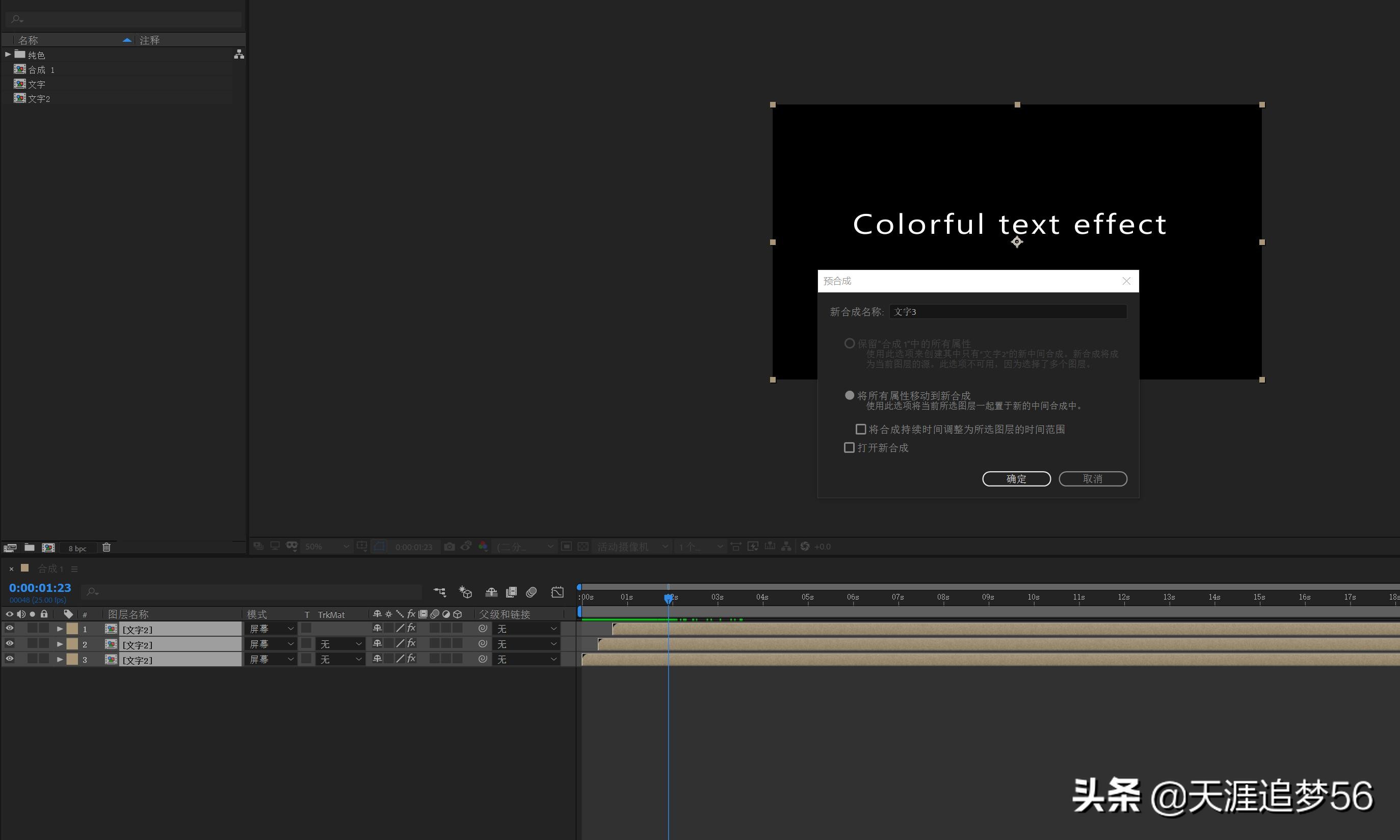
Task: Enable the 打开新合成 checkbox
Action: [849, 448]
